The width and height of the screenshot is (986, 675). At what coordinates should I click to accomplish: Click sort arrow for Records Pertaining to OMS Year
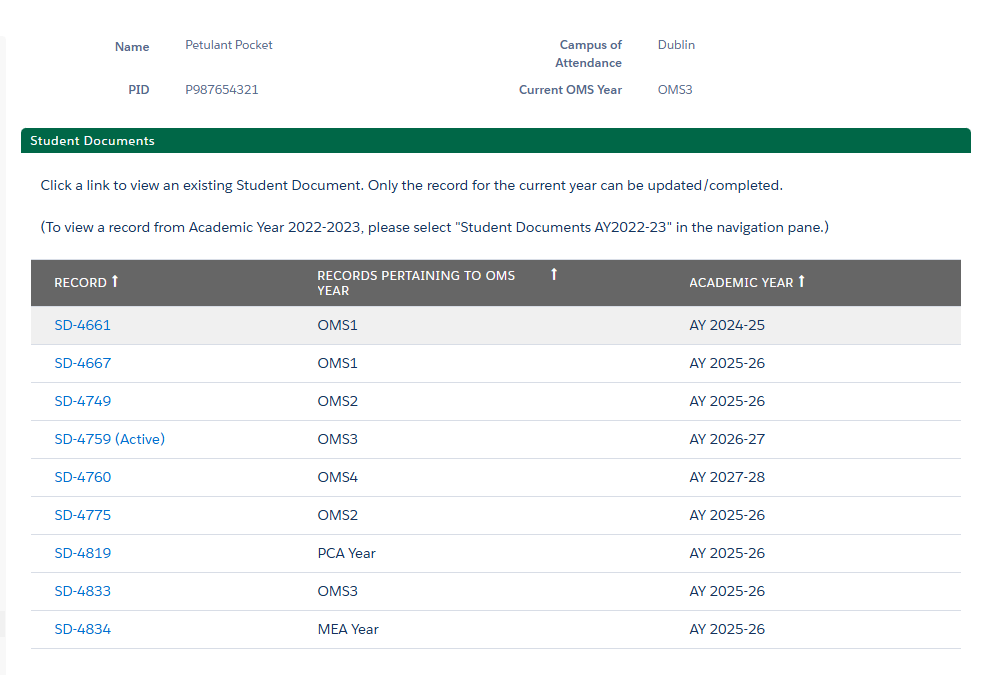point(554,275)
